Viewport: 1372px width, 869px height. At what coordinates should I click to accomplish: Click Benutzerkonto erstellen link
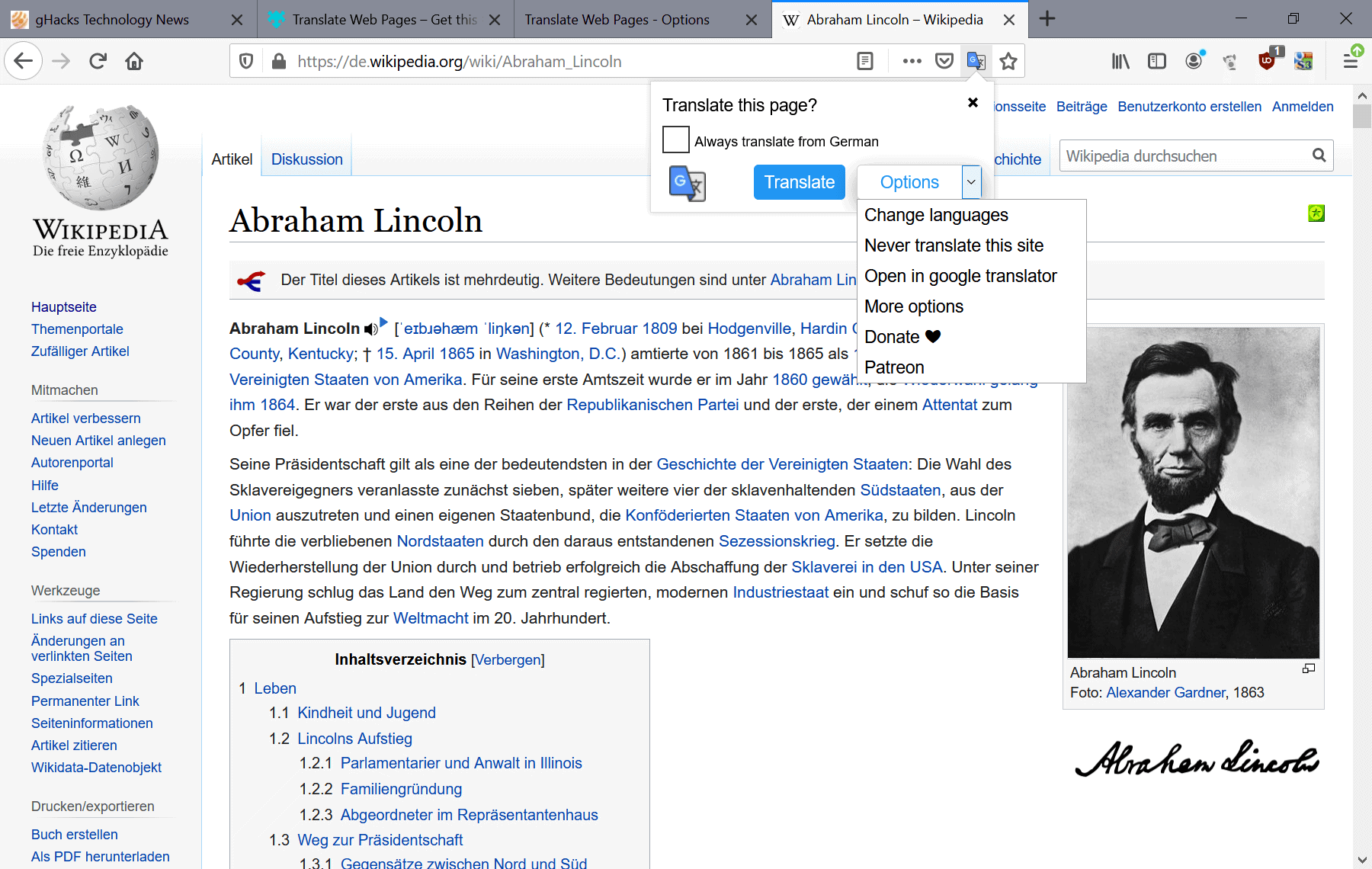click(x=1189, y=107)
